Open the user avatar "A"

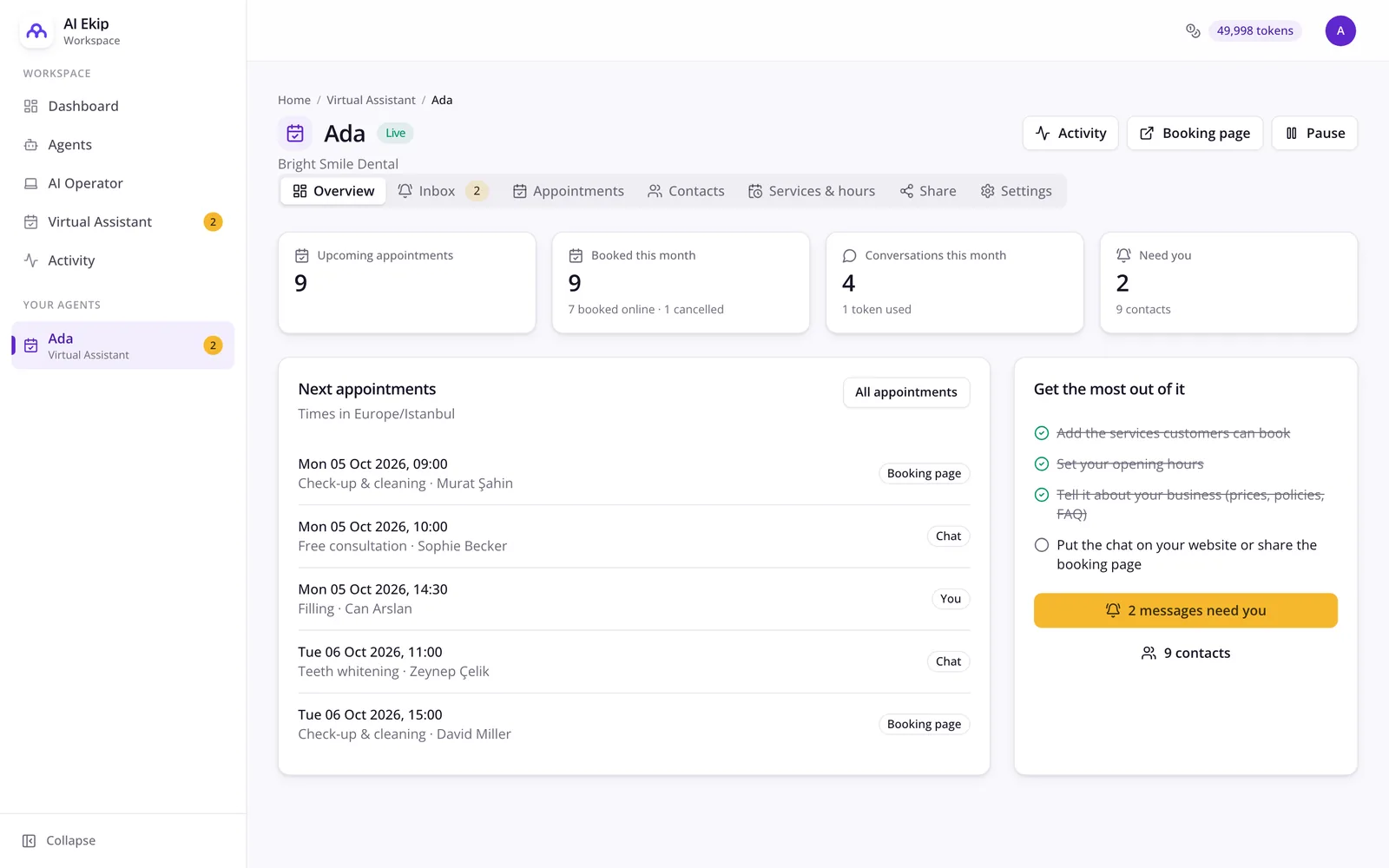coord(1340,30)
